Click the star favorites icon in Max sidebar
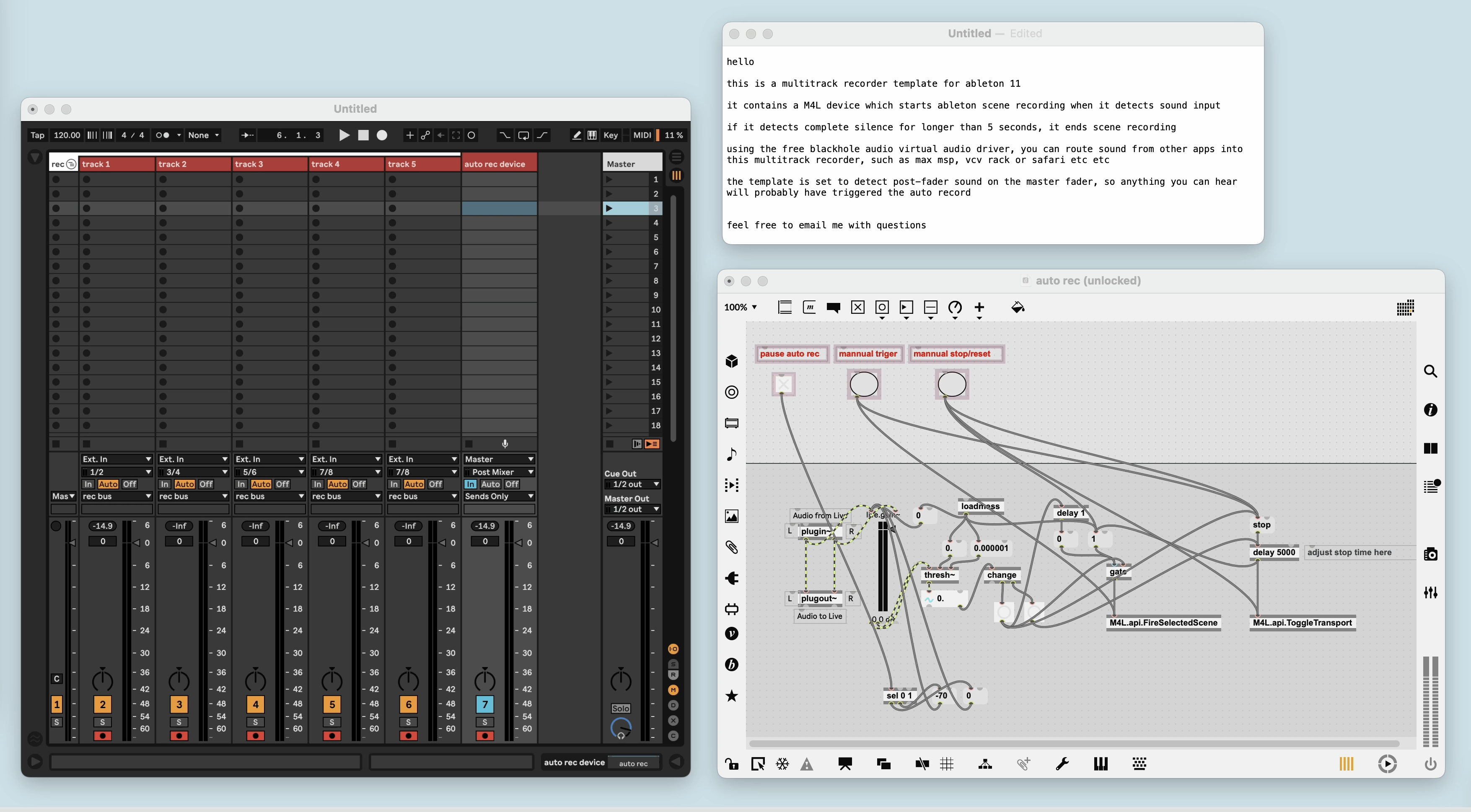The height and width of the screenshot is (812, 1471). click(x=731, y=696)
